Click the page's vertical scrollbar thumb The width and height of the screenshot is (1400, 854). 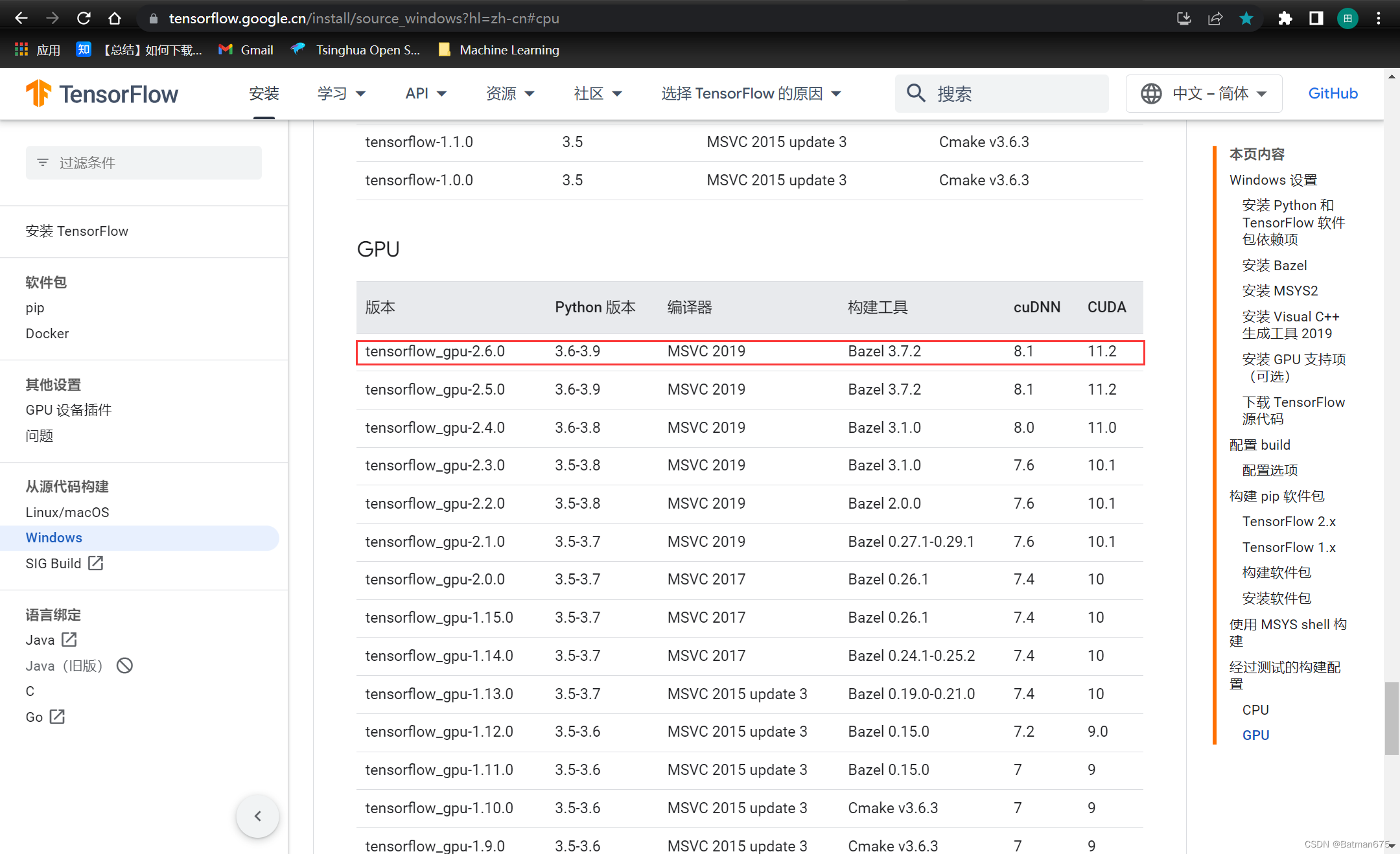click(x=1391, y=718)
